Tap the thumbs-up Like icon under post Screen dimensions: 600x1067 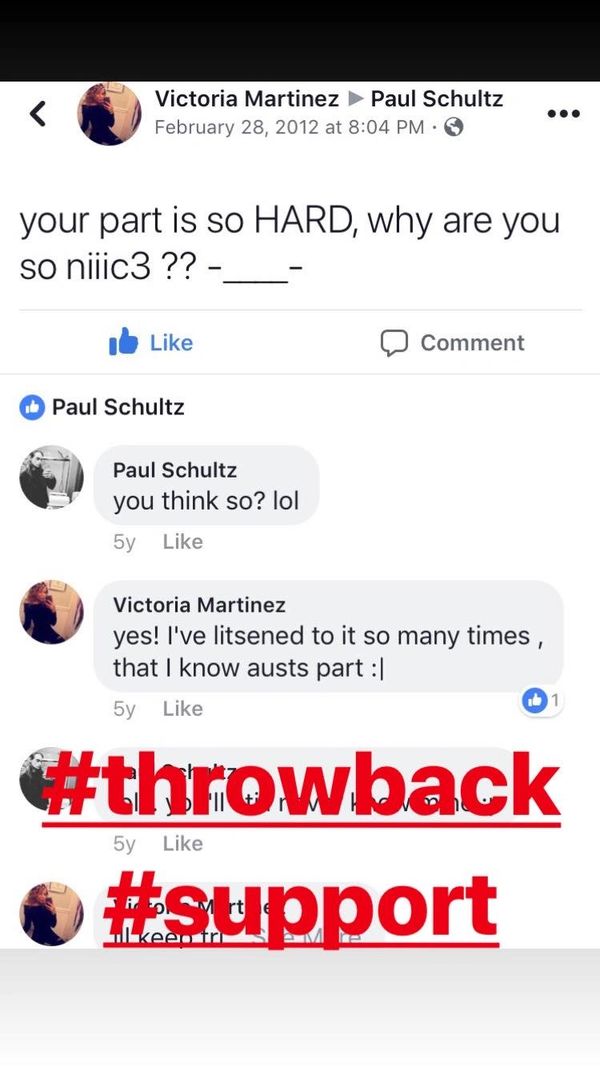click(123, 342)
